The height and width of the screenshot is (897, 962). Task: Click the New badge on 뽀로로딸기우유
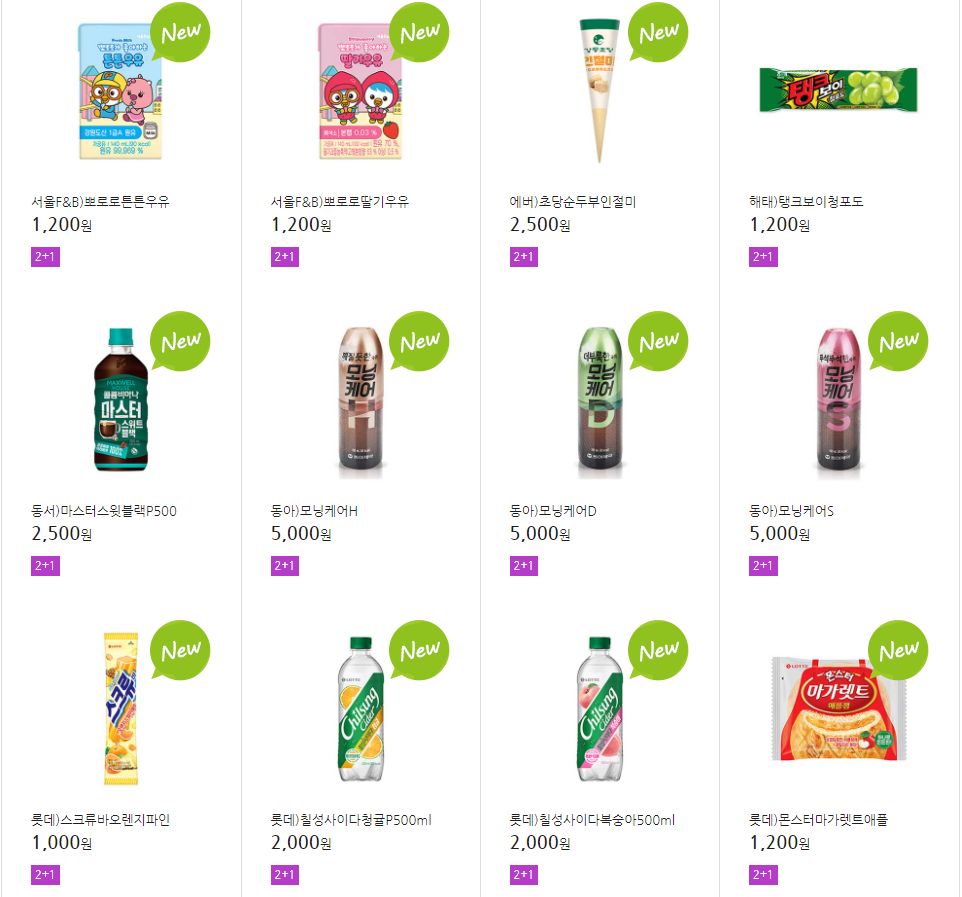pyautogui.click(x=420, y=32)
